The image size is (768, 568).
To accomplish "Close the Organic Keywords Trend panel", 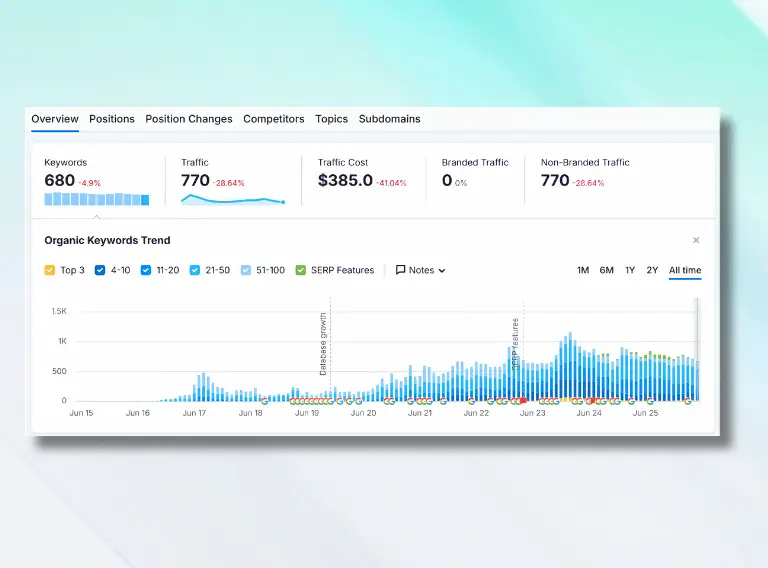I will pyautogui.click(x=696, y=240).
